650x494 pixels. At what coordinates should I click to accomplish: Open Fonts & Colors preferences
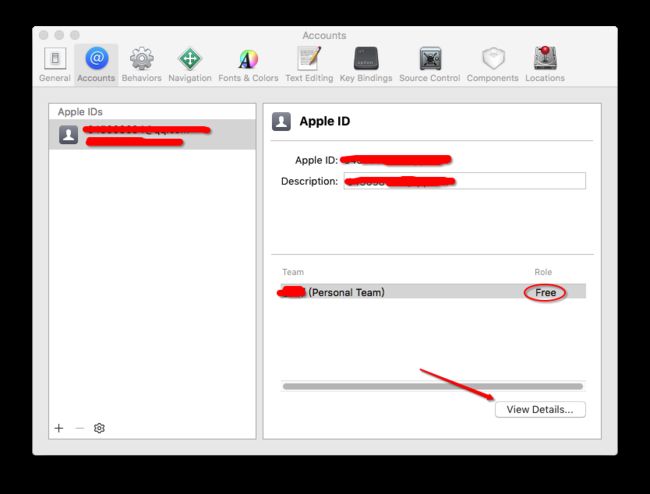[248, 65]
